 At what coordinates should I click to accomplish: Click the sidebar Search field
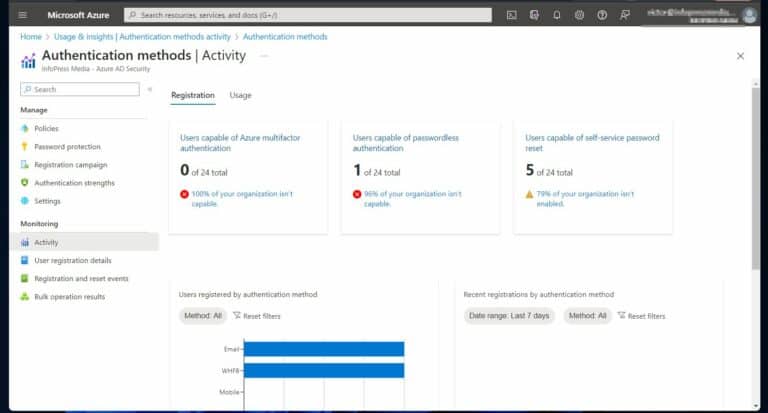tap(80, 89)
